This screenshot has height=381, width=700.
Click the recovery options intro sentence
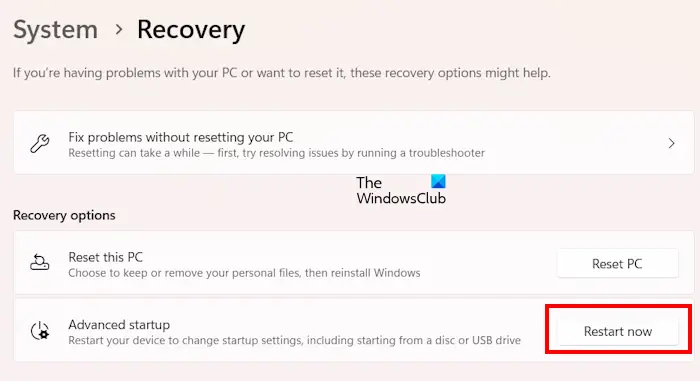tap(282, 73)
